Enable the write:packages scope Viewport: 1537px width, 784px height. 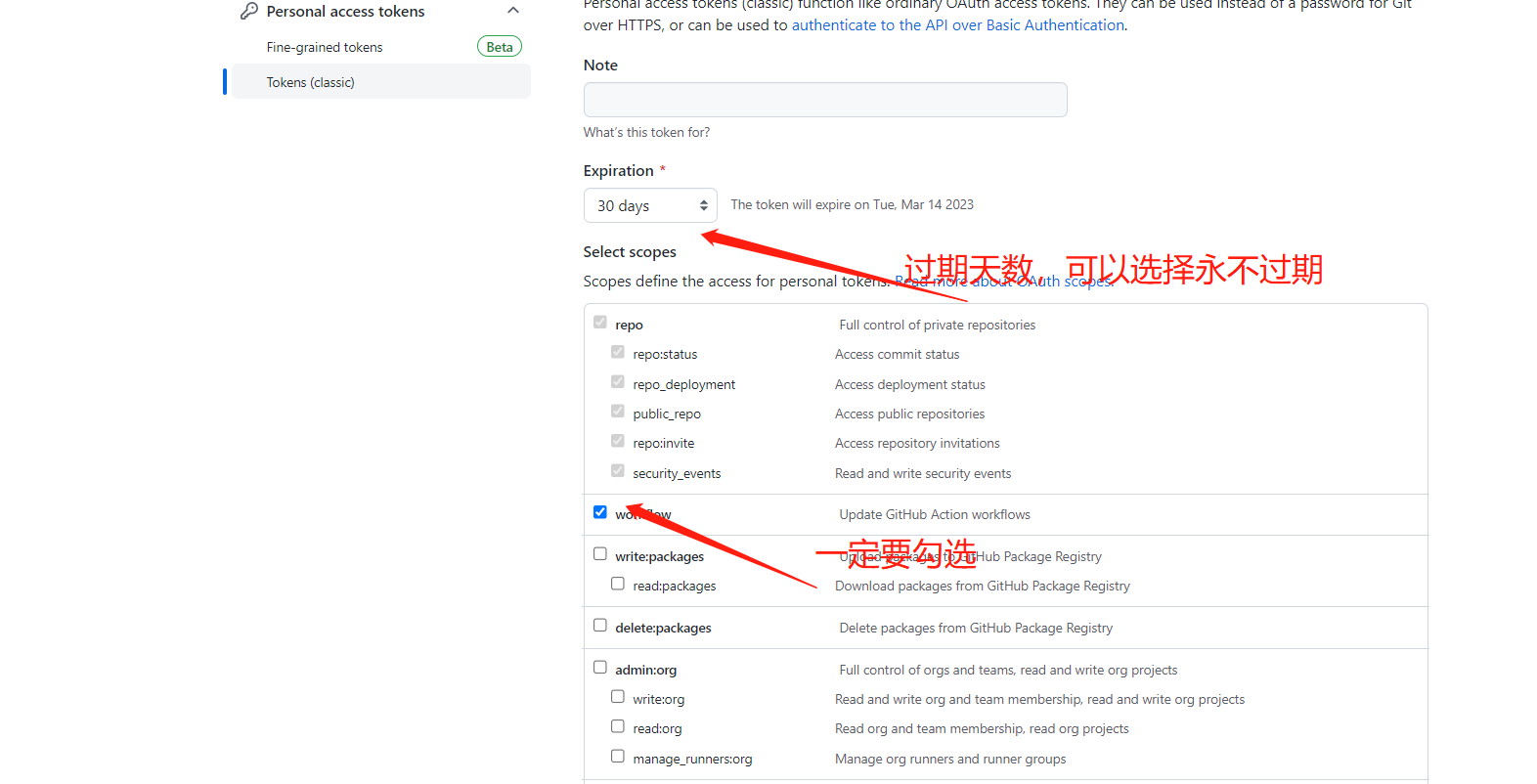[600, 554]
